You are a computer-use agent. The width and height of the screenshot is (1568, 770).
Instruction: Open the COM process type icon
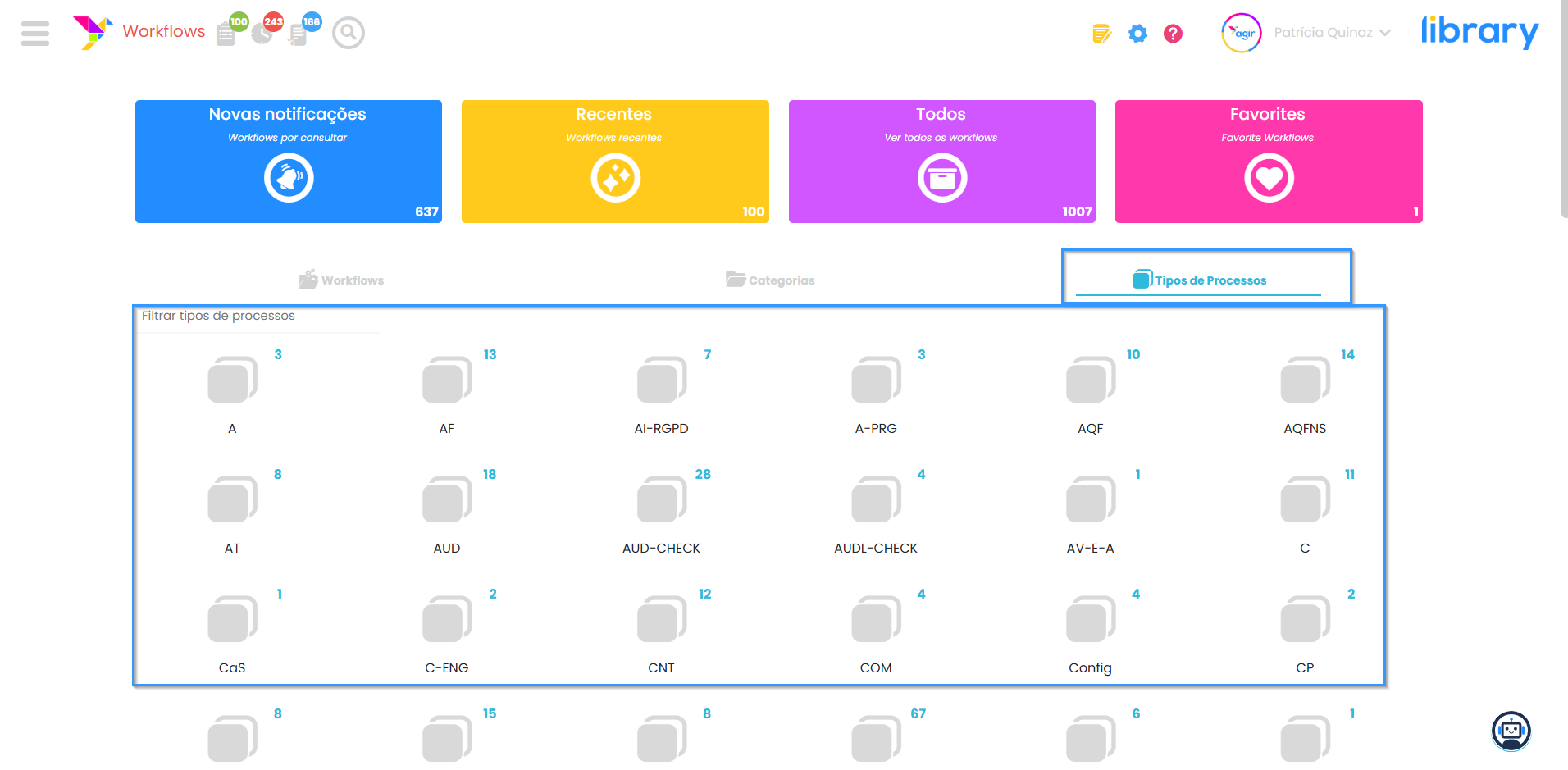[x=877, y=619]
